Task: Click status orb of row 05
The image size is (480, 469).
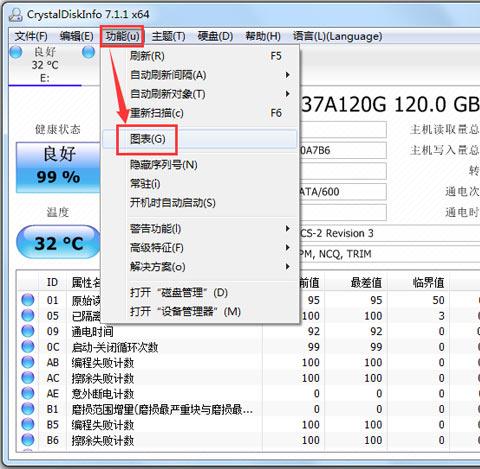Action: [28, 316]
